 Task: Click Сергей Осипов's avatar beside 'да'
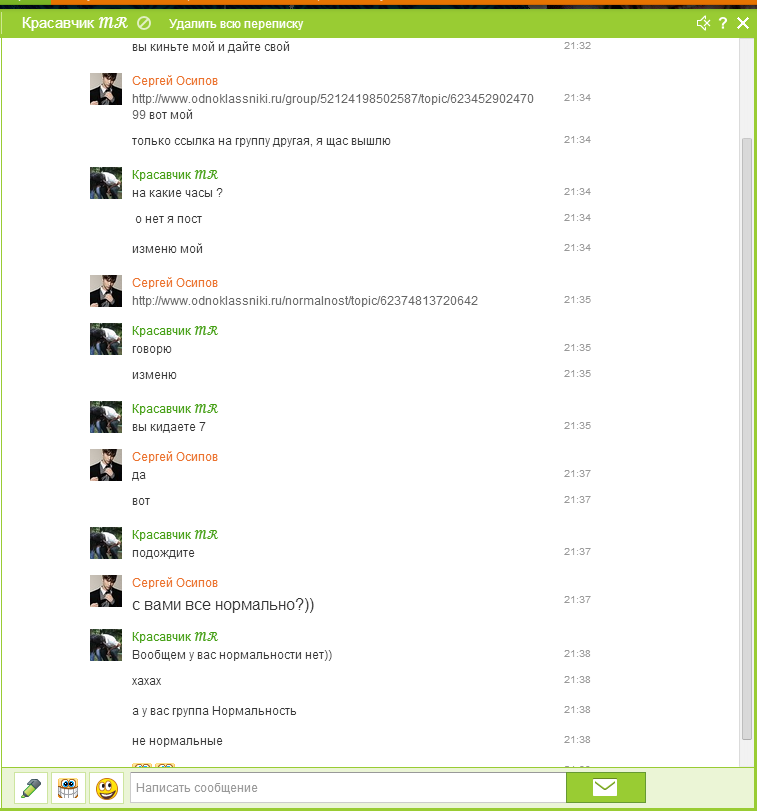coord(106,465)
